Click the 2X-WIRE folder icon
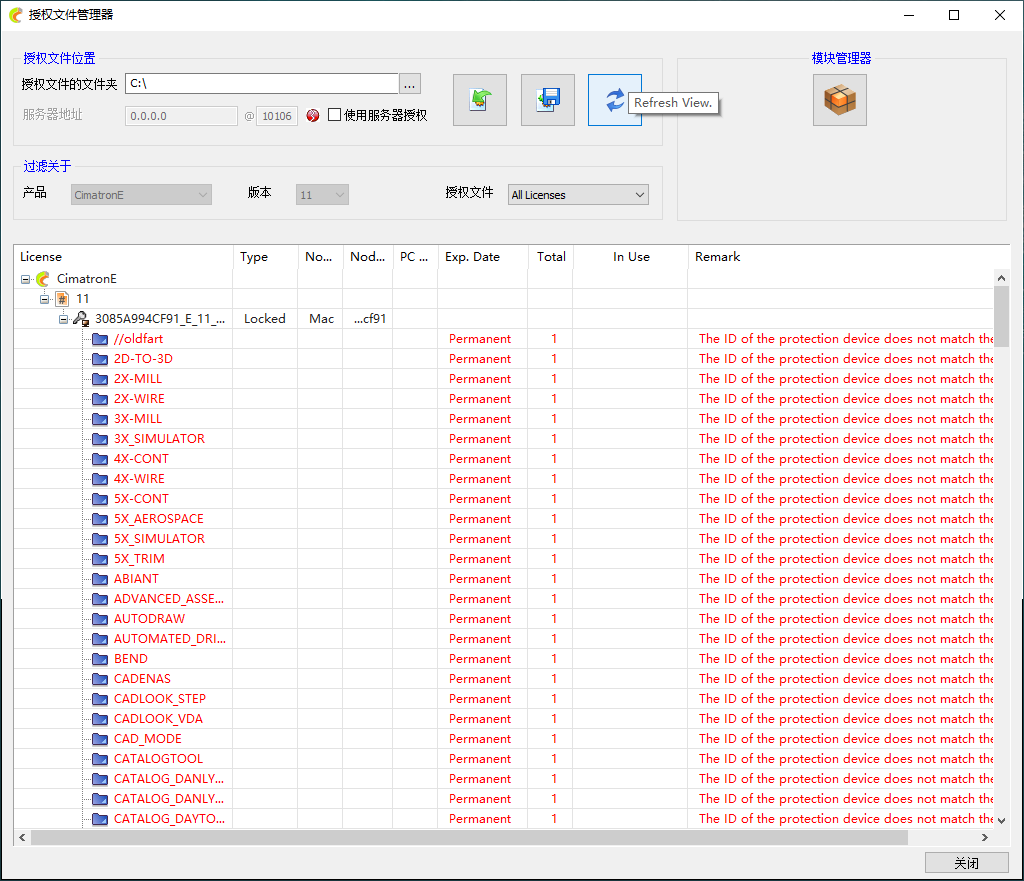The width and height of the screenshot is (1024, 881). 100,399
